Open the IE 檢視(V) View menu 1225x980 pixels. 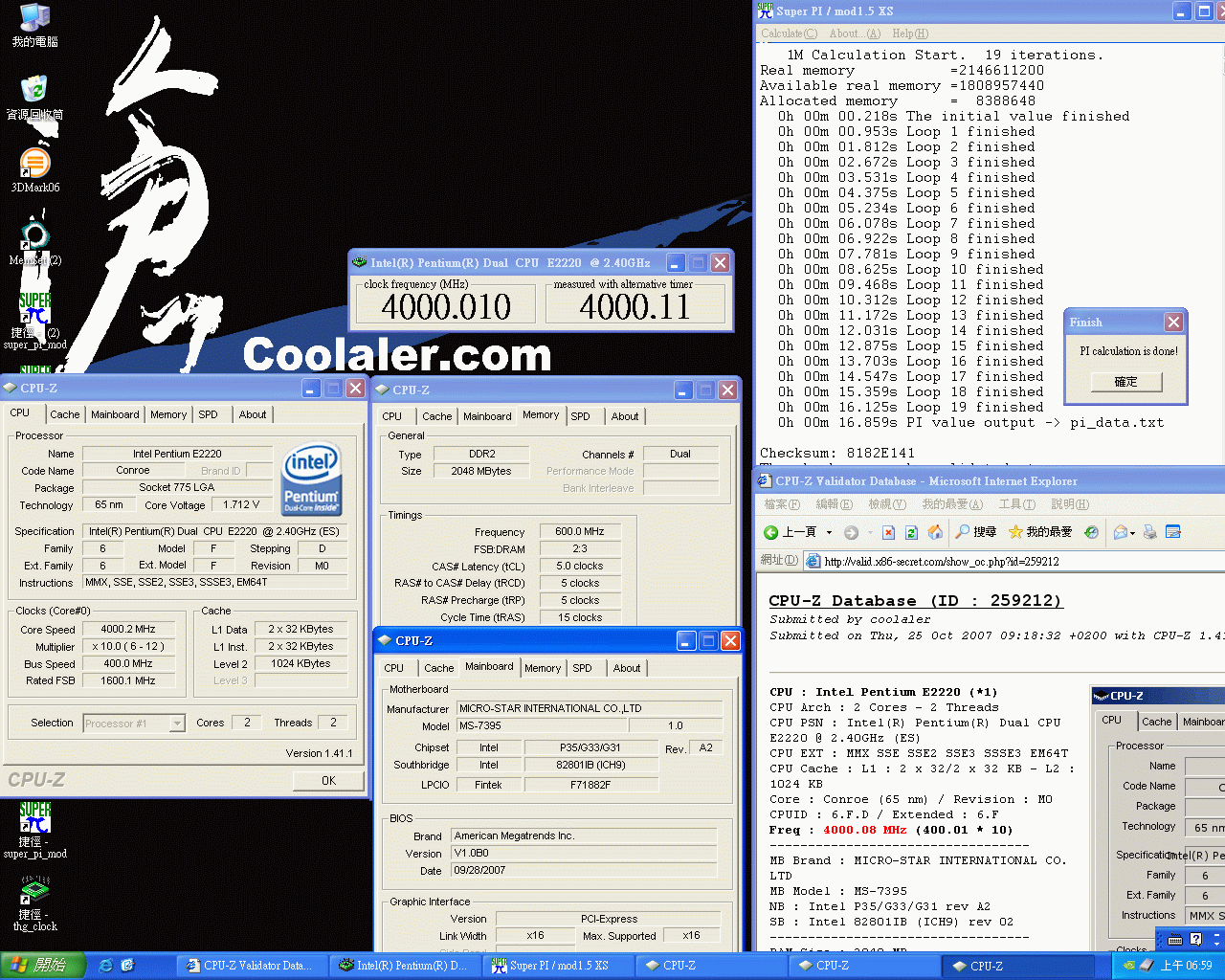886,504
